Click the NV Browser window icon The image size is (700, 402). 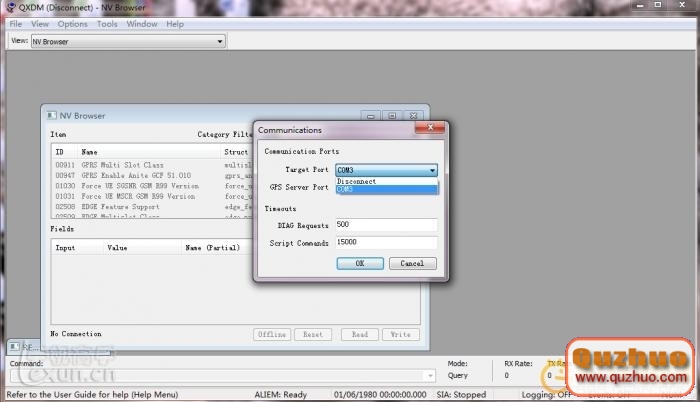point(52,116)
